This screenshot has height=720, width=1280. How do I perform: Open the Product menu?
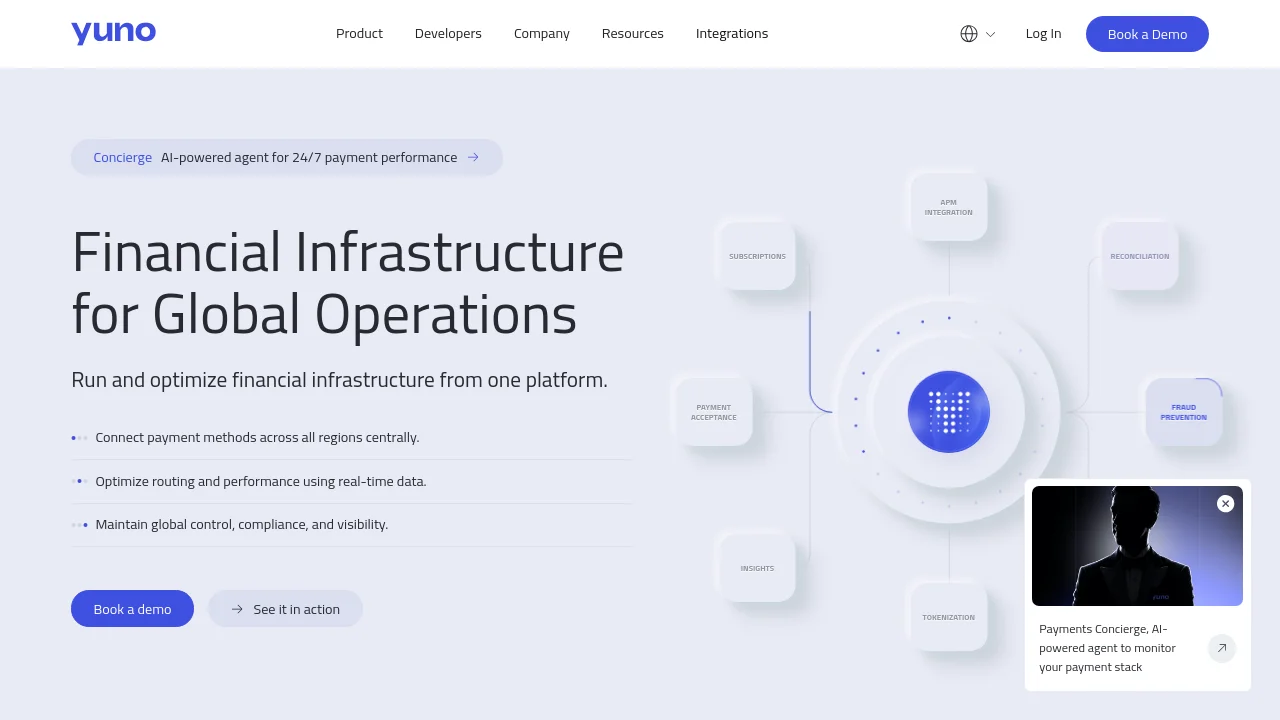pos(359,34)
